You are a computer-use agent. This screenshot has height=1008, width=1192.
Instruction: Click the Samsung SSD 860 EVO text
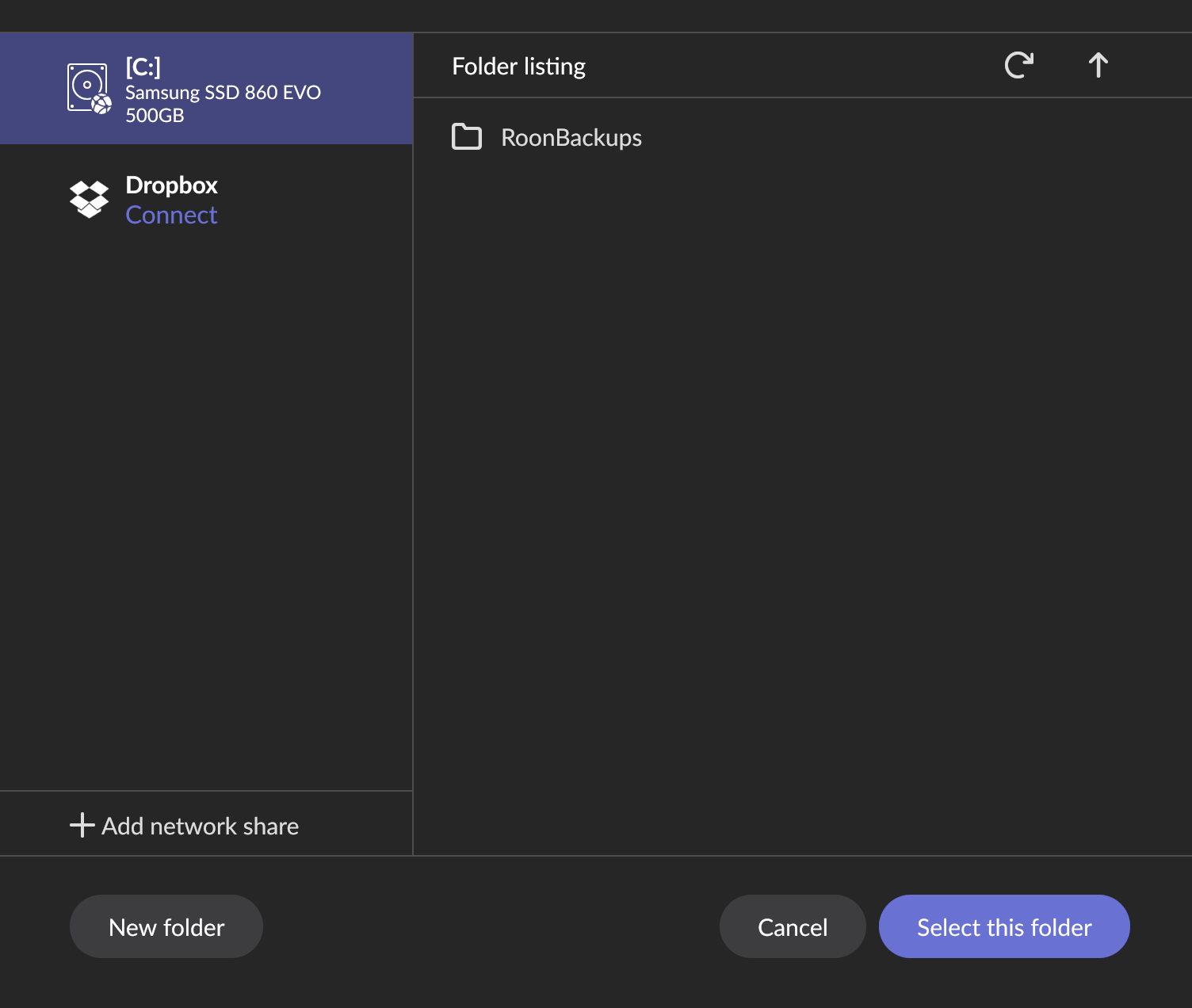pos(223,93)
